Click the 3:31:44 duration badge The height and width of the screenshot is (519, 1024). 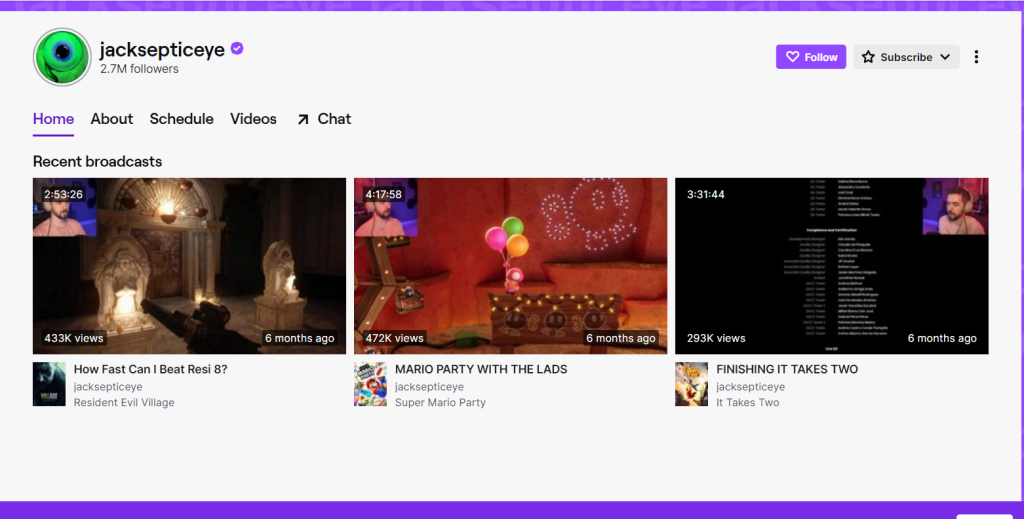pos(705,194)
